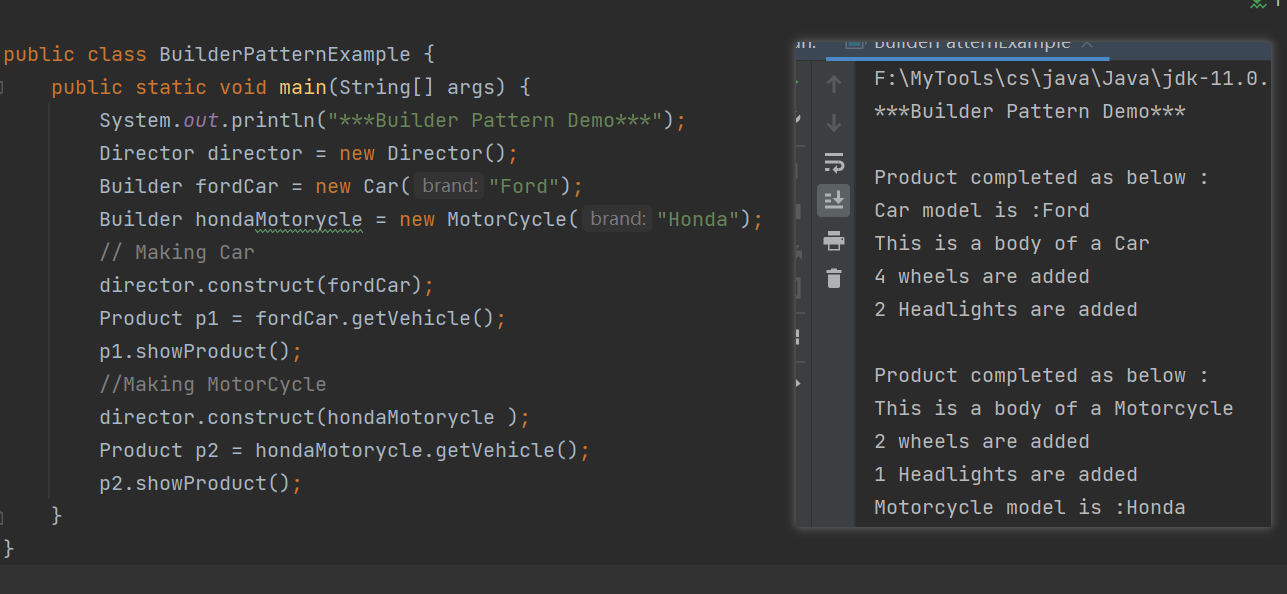Click the 'Product p2 = hondaMotorycle.getVehicle();' line

click(x=345, y=450)
